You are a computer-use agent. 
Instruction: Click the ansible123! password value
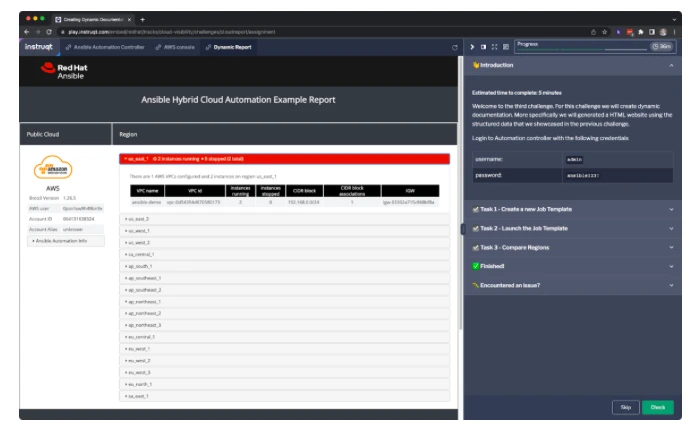(583, 176)
